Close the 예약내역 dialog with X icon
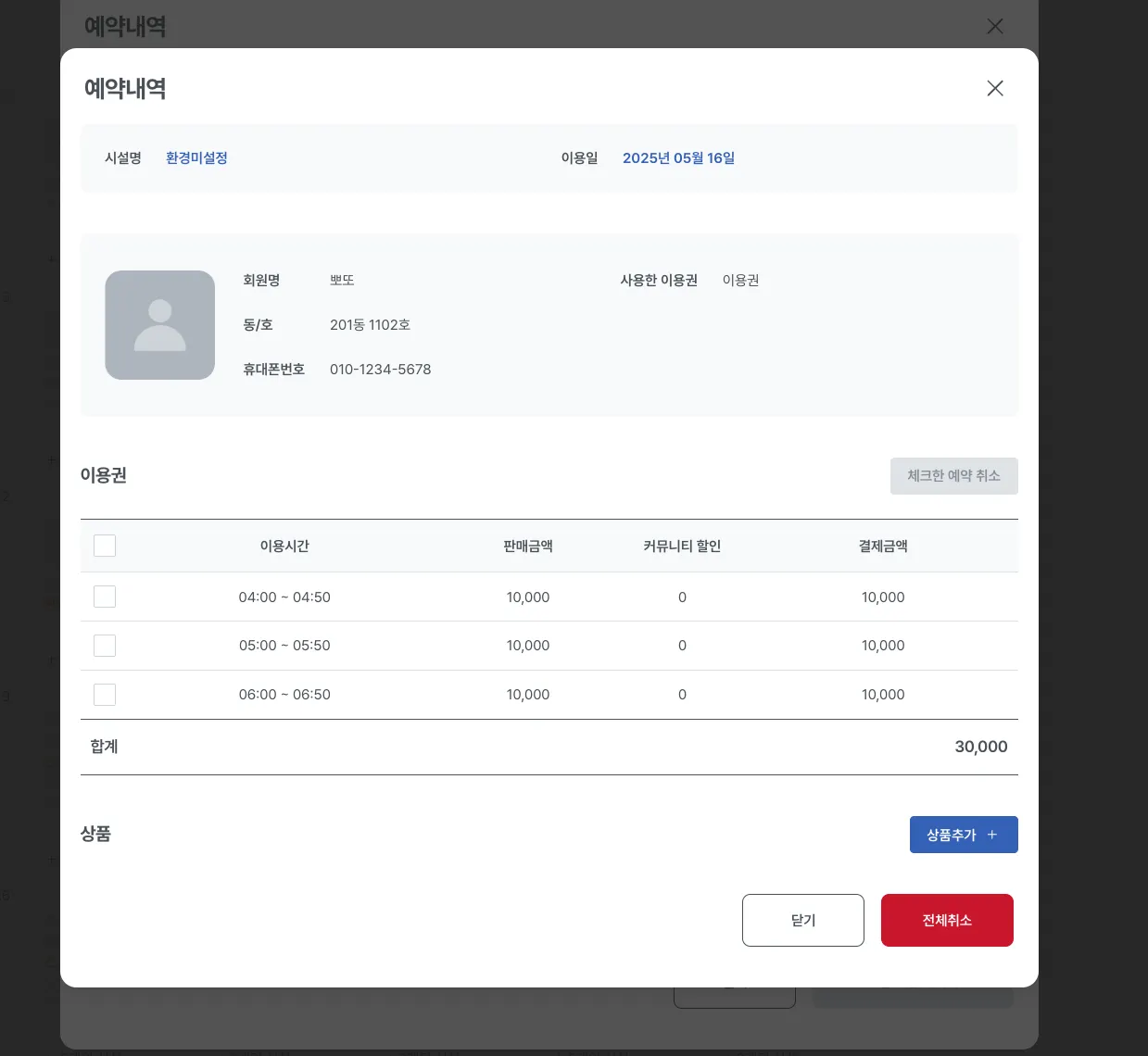 [x=995, y=88]
